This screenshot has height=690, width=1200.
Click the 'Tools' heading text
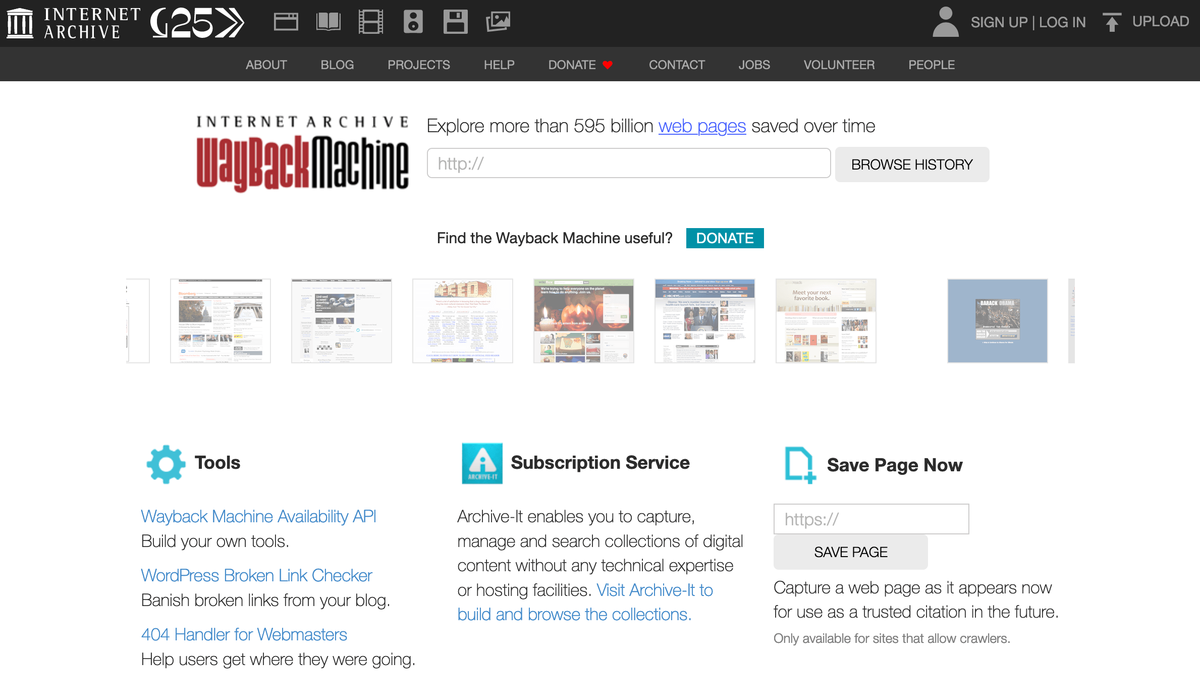(x=218, y=463)
